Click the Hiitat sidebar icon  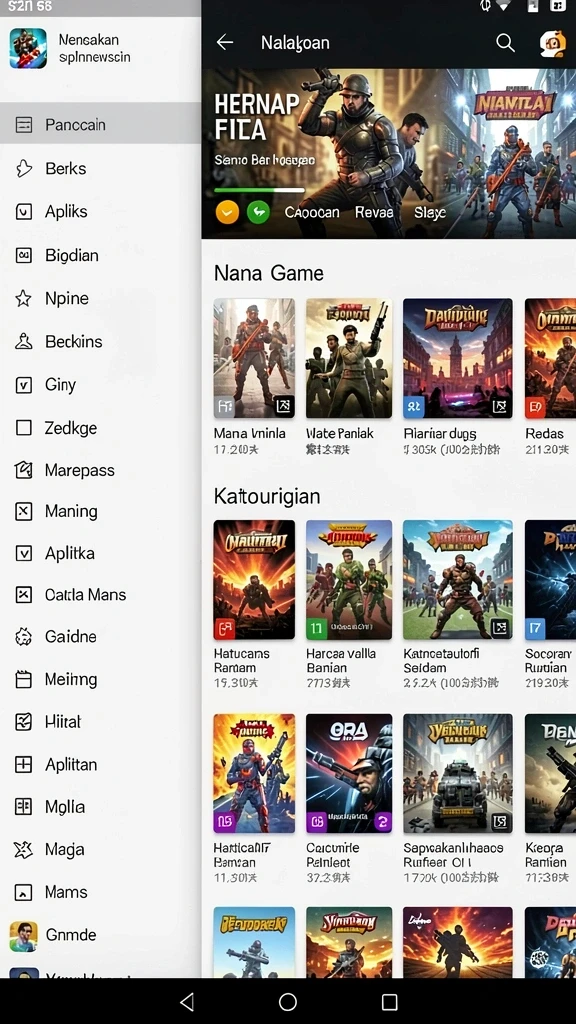pos(24,722)
